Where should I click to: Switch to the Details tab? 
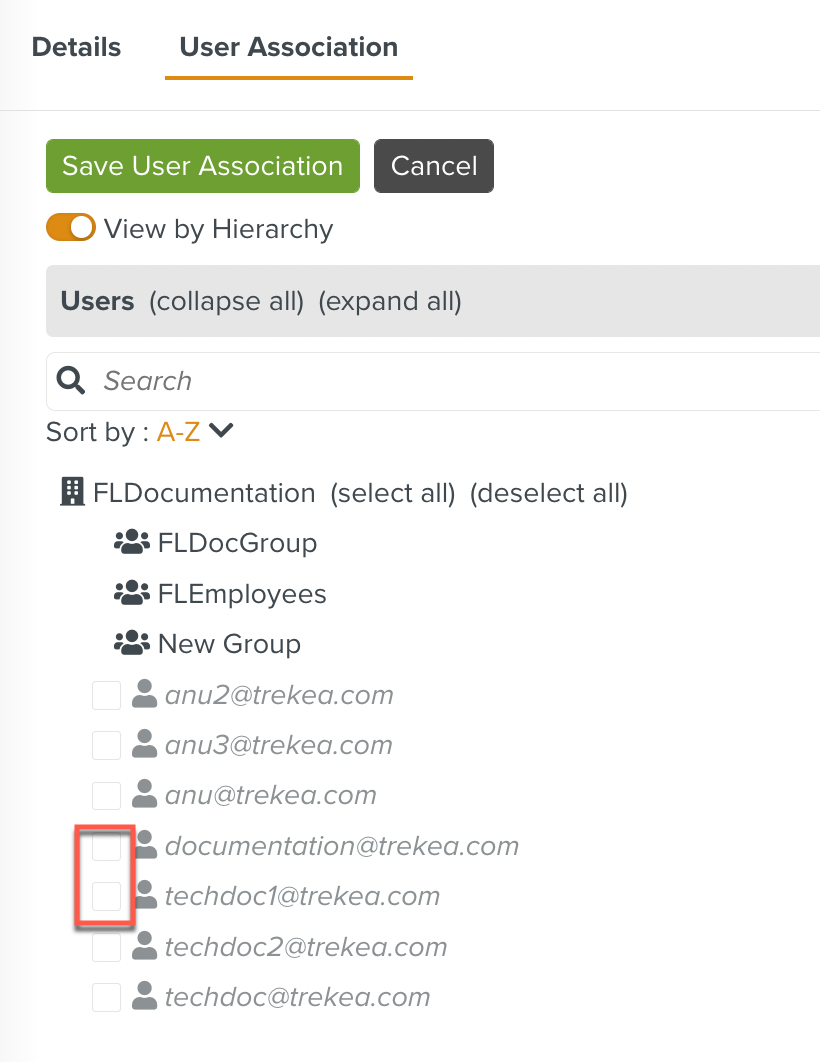coord(76,47)
